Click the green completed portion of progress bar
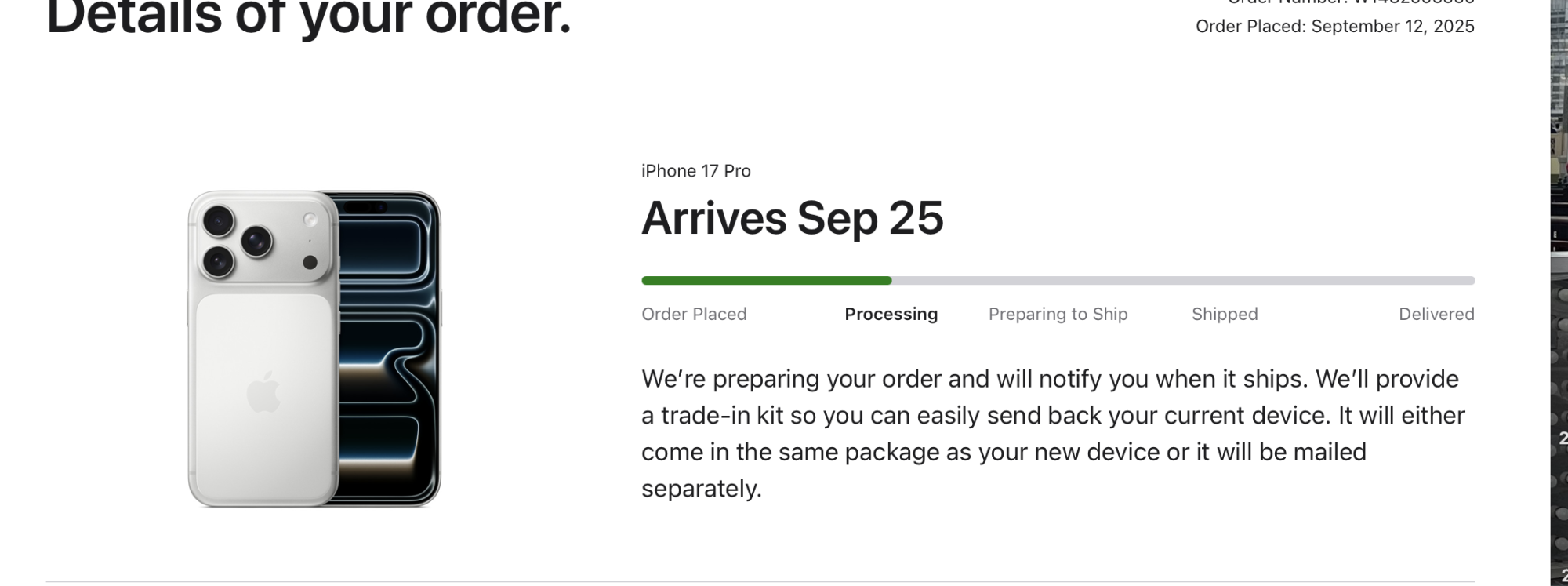This screenshot has width=1568, height=586. coord(766,281)
